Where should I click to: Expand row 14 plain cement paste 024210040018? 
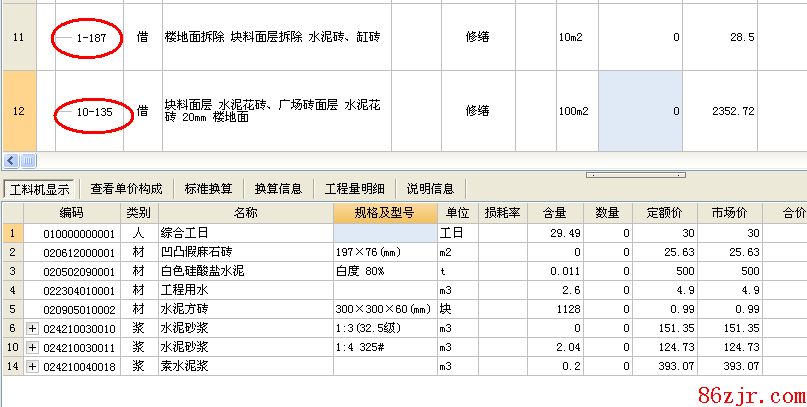(x=33, y=366)
